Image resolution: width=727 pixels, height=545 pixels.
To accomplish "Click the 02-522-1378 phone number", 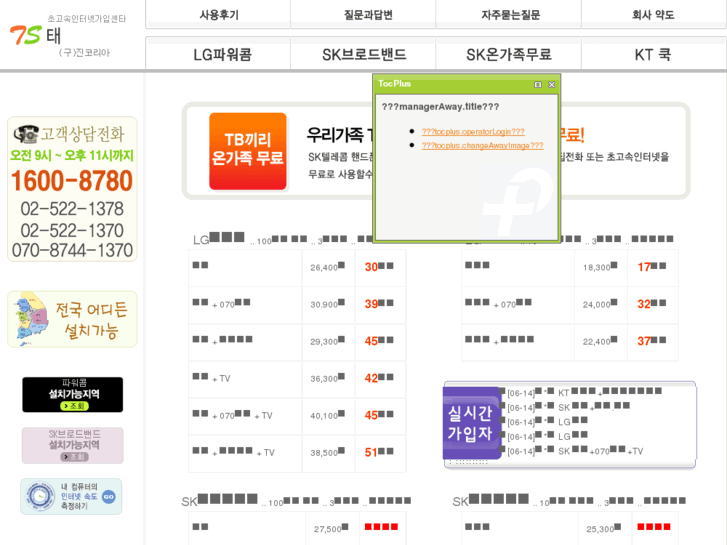I will (x=72, y=209).
